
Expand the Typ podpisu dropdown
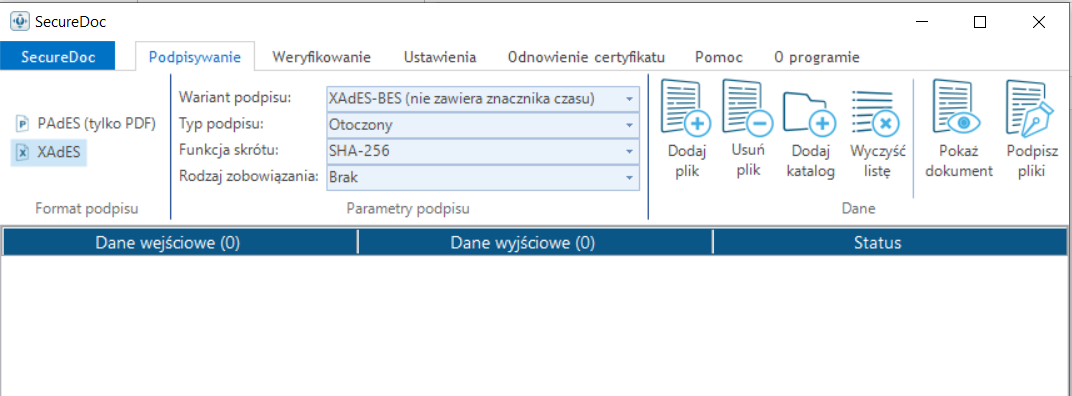point(483,125)
